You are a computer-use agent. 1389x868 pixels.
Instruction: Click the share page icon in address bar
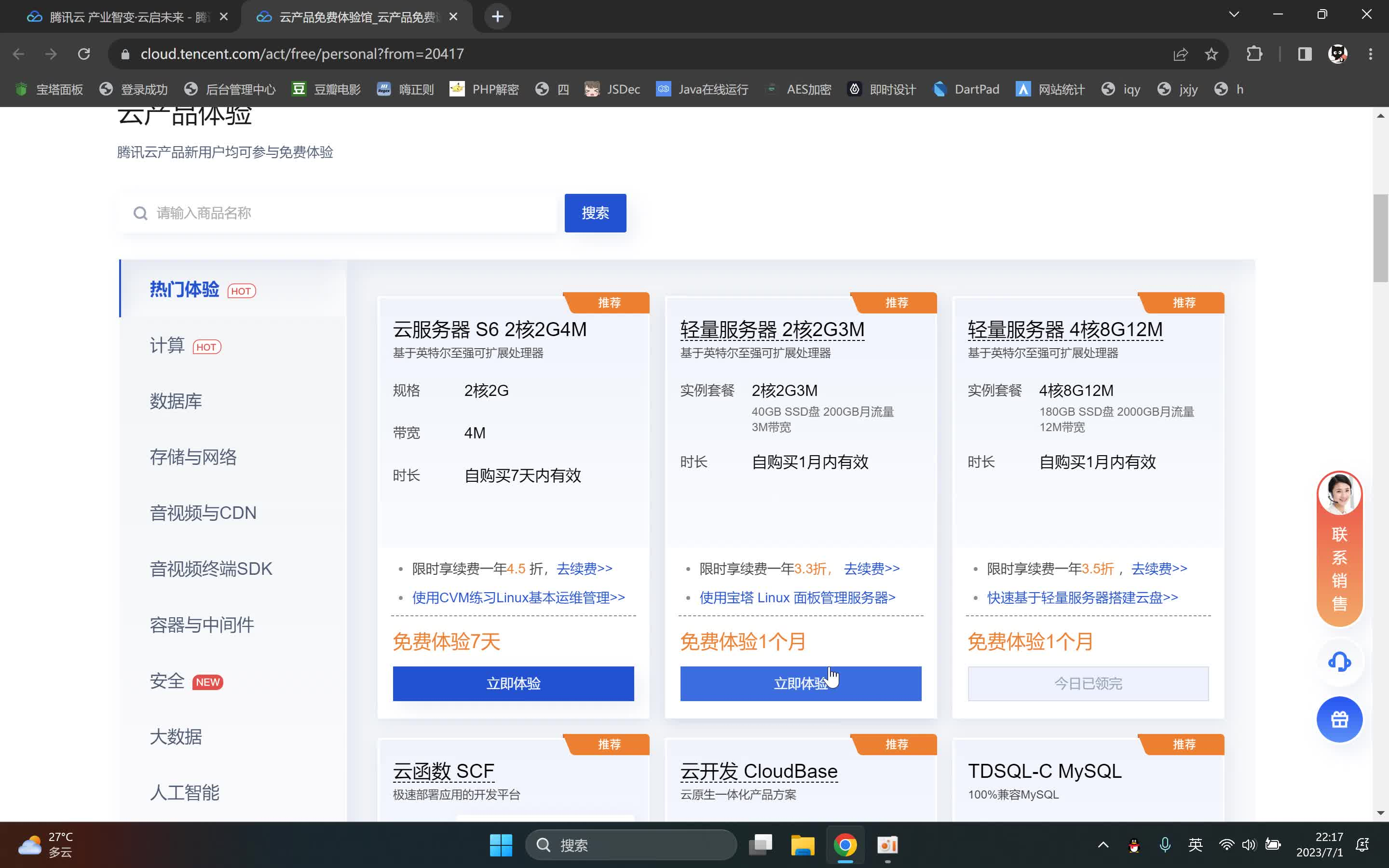1180,54
